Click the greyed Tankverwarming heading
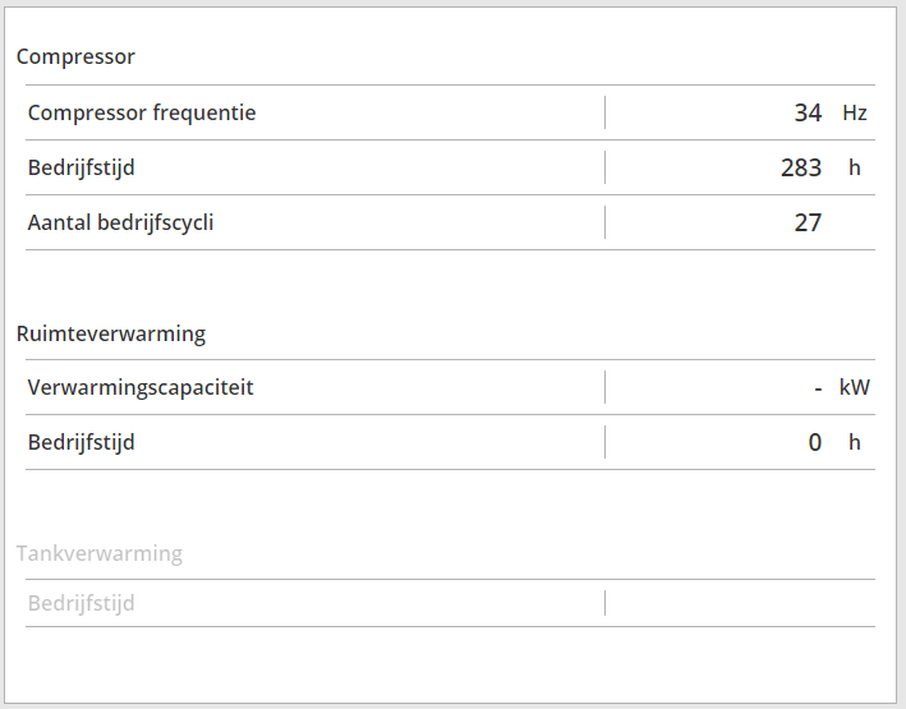Viewport: 906px width, 709px height. coord(99,554)
